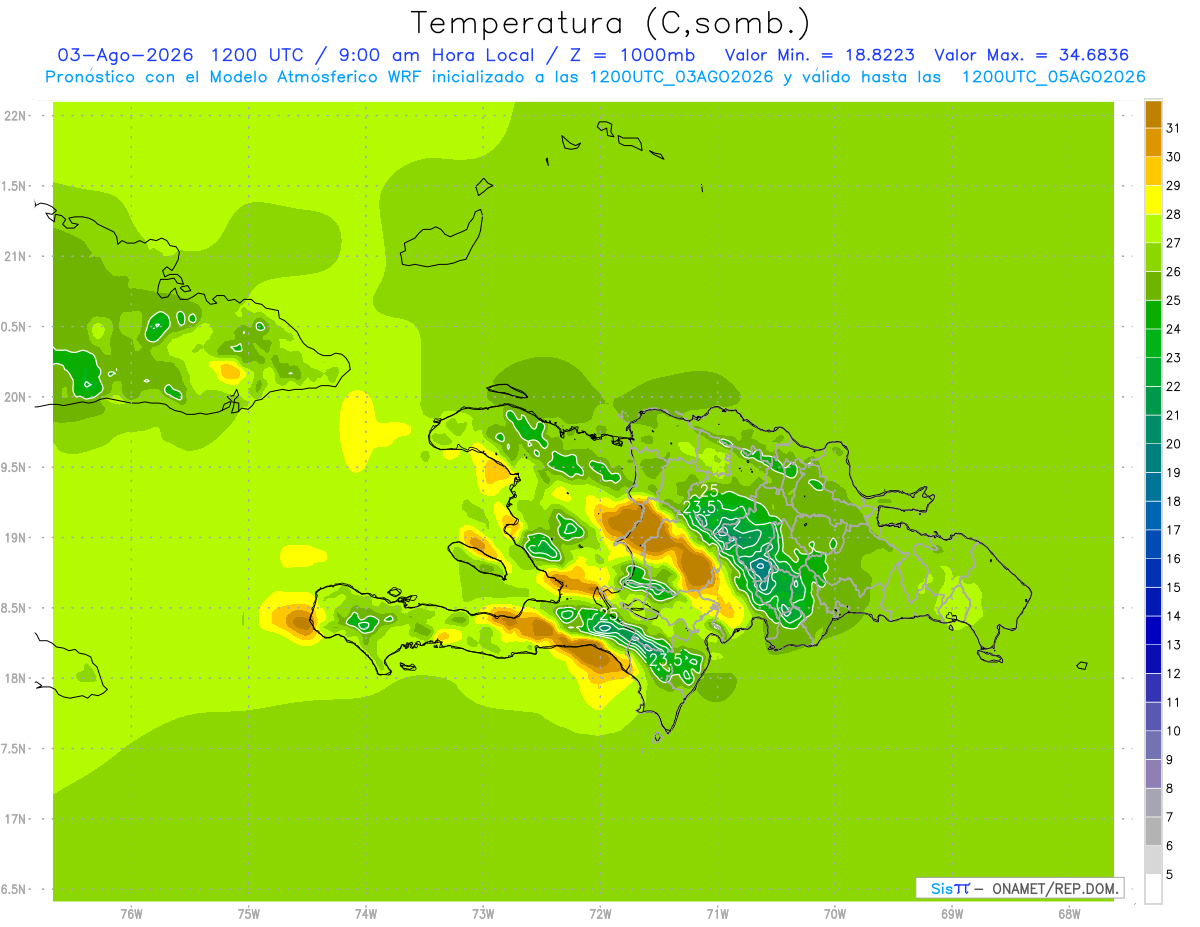Click the '16' value on the color scale
The height and width of the screenshot is (927, 1200).
click(1173, 559)
